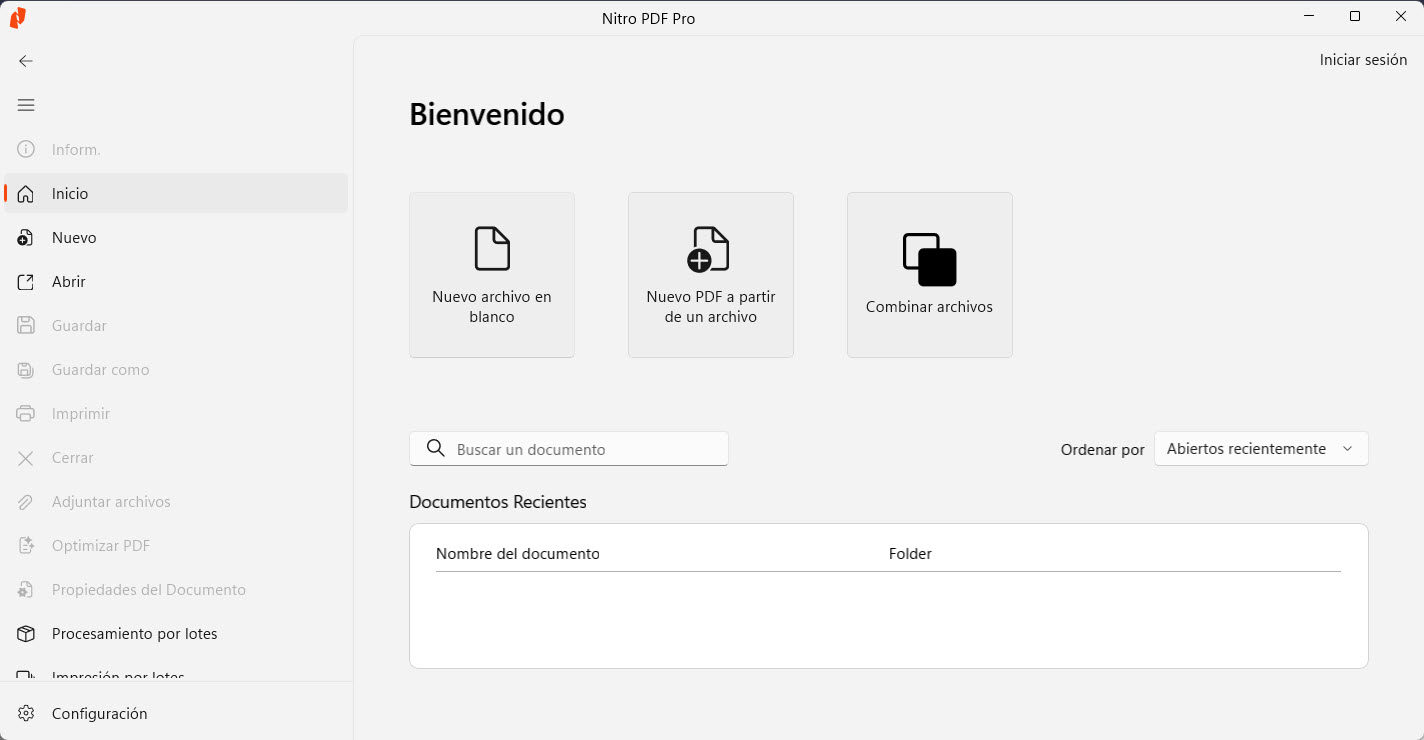This screenshot has width=1424, height=740.
Task: Click the Folder column header
Action: point(910,554)
